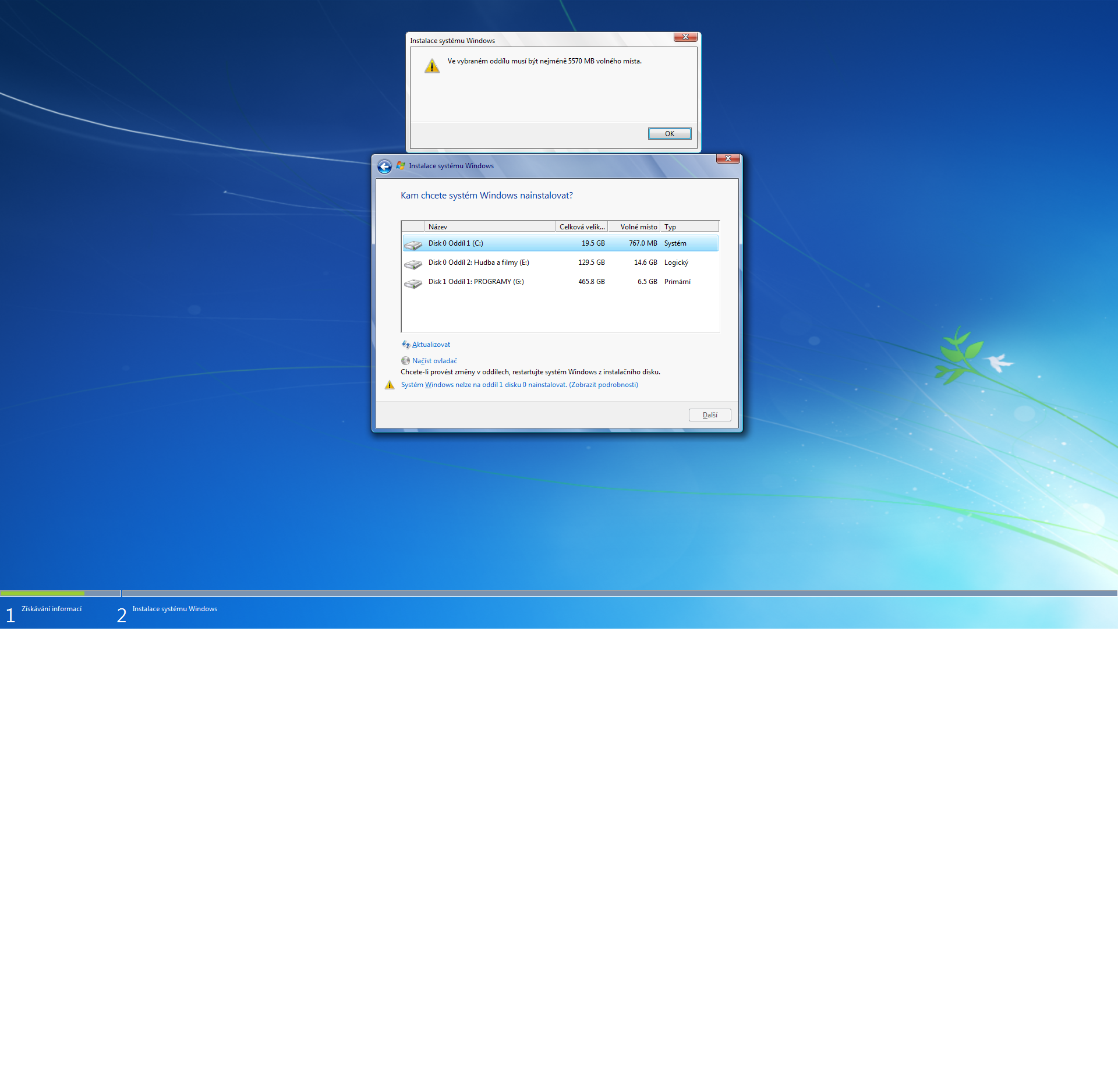Open the Aktualizovat link
This screenshot has height=1092, width=1118.
pyautogui.click(x=431, y=345)
